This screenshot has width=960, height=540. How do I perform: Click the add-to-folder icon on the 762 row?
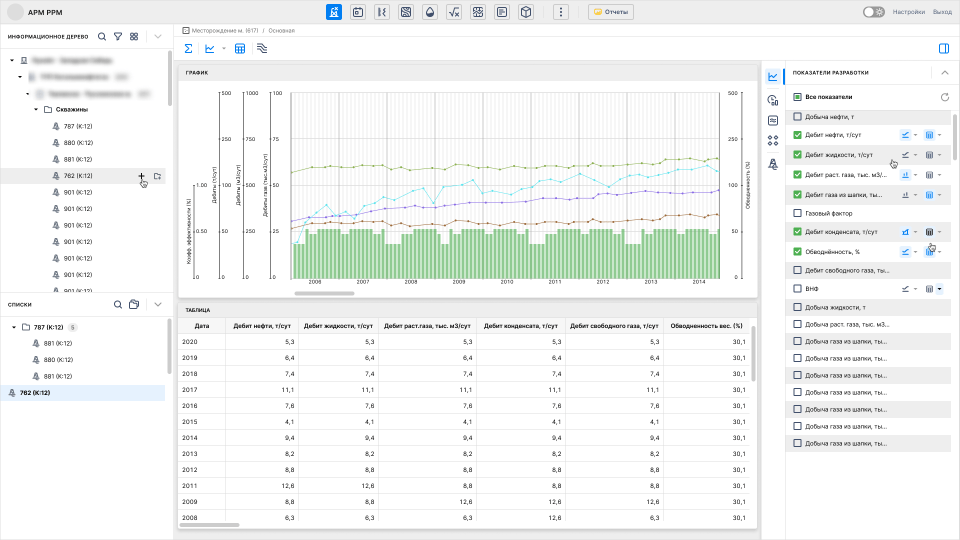(158, 176)
